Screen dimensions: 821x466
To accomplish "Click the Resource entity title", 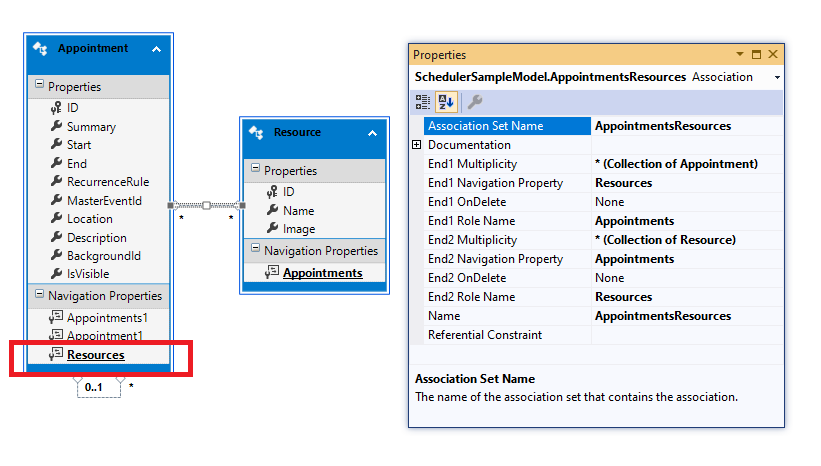I will coord(297,132).
